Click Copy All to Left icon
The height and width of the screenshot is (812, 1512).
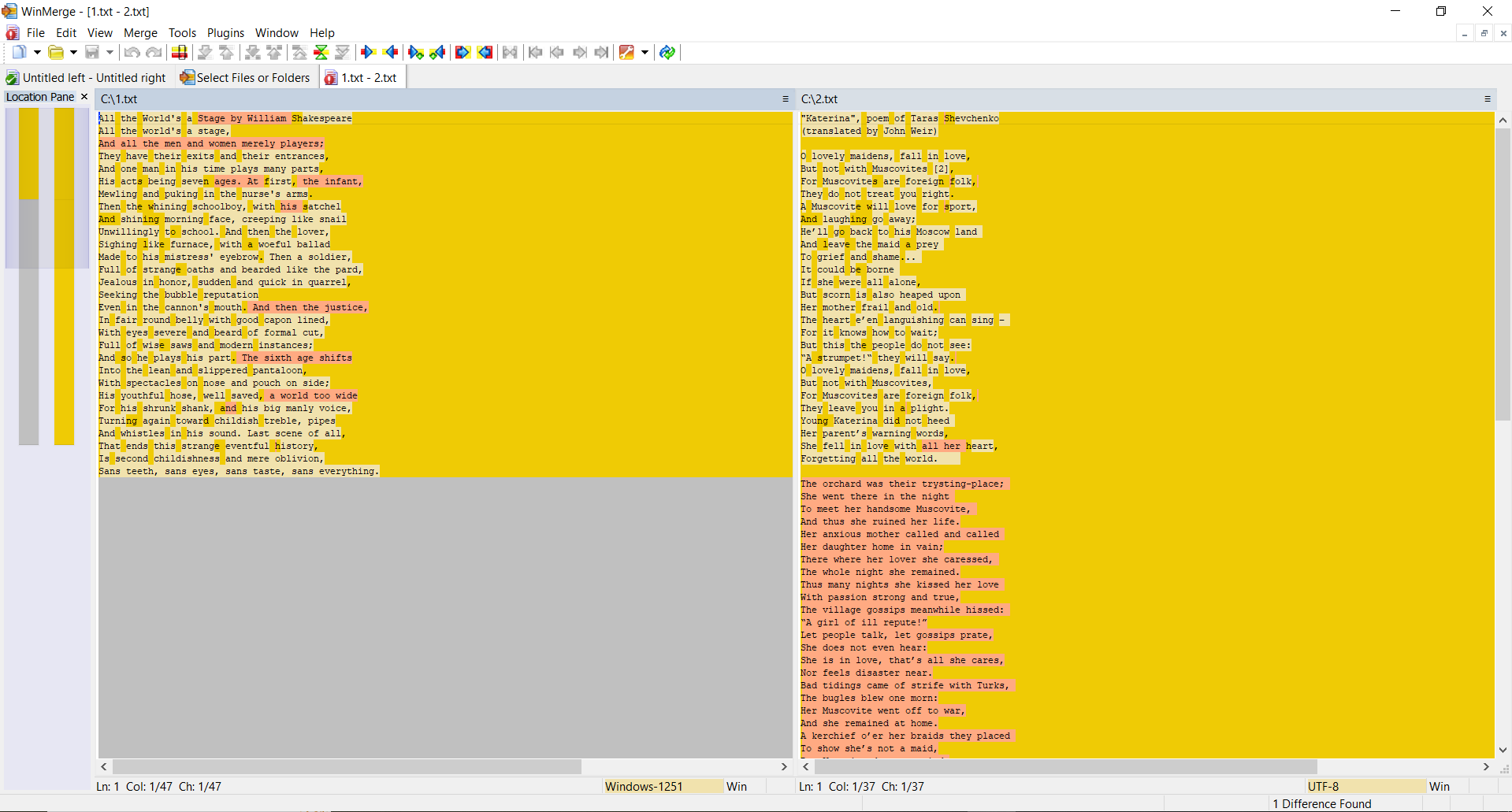(x=485, y=52)
